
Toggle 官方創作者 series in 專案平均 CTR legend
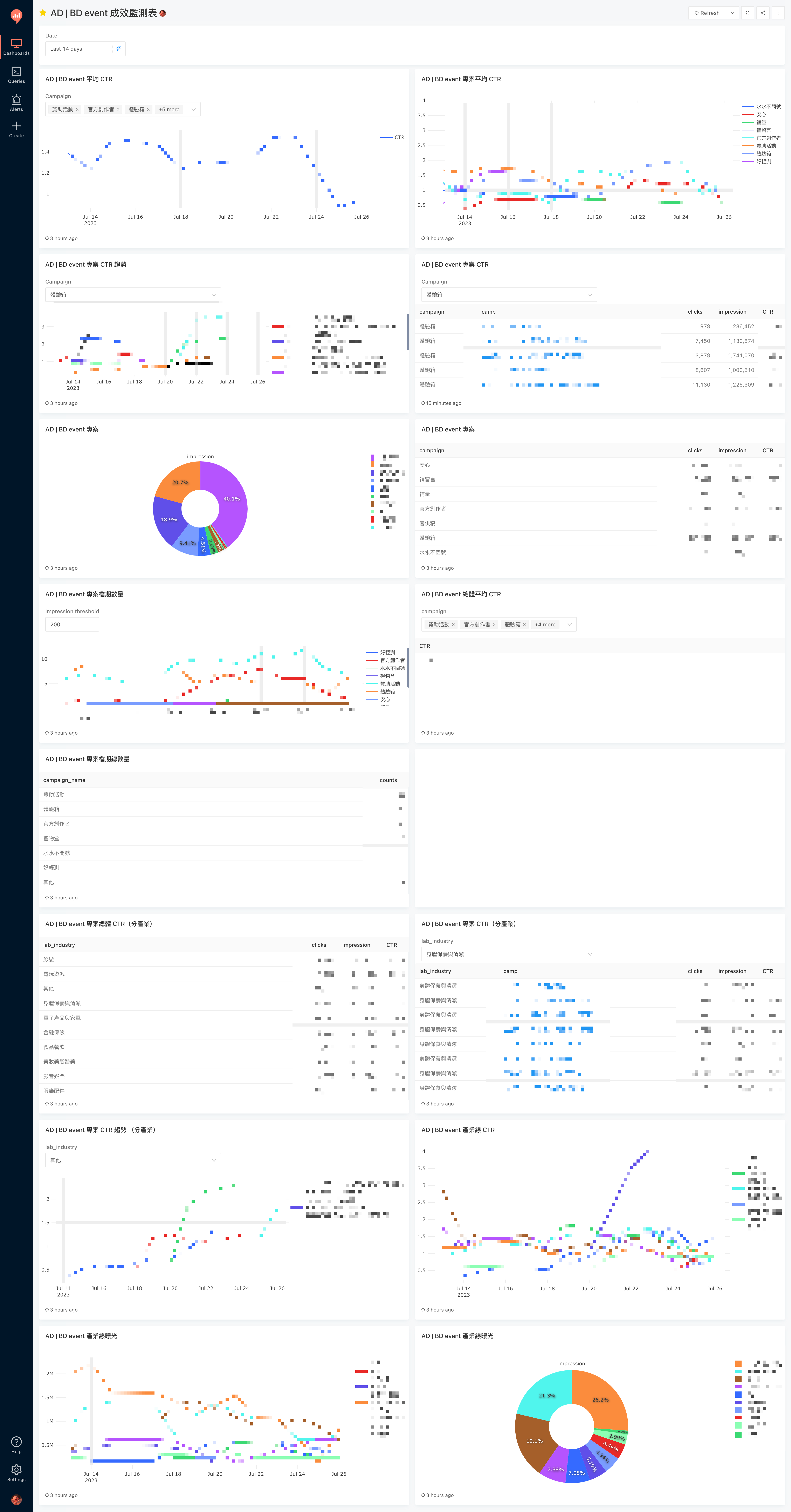point(762,138)
